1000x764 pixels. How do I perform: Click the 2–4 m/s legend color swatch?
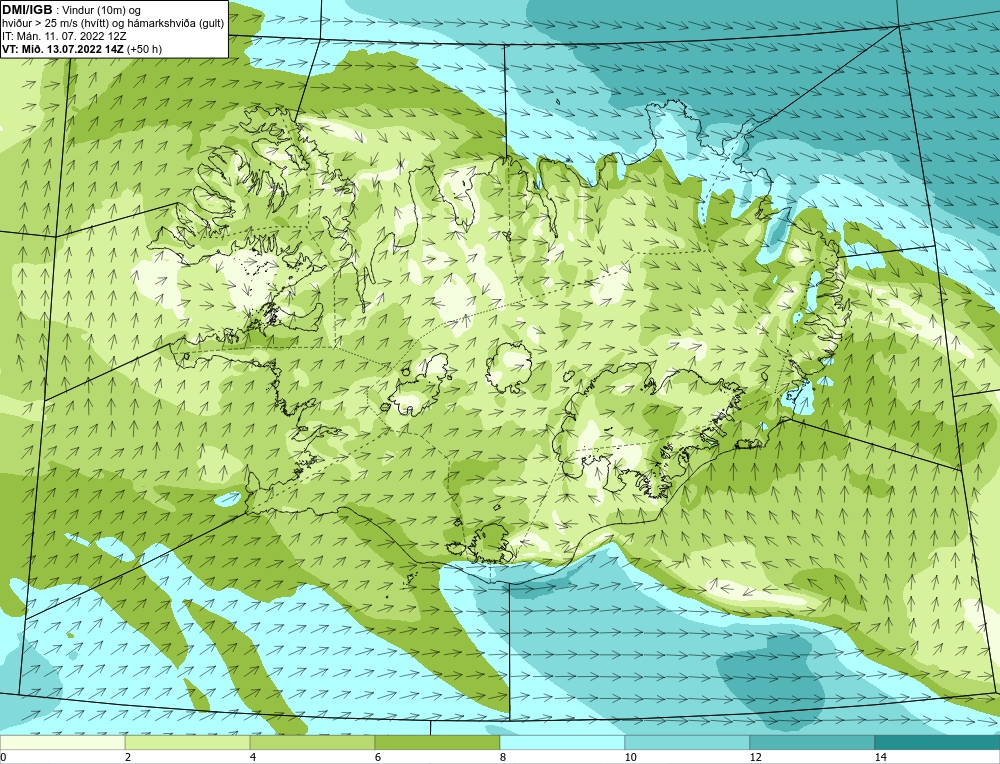(188, 742)
